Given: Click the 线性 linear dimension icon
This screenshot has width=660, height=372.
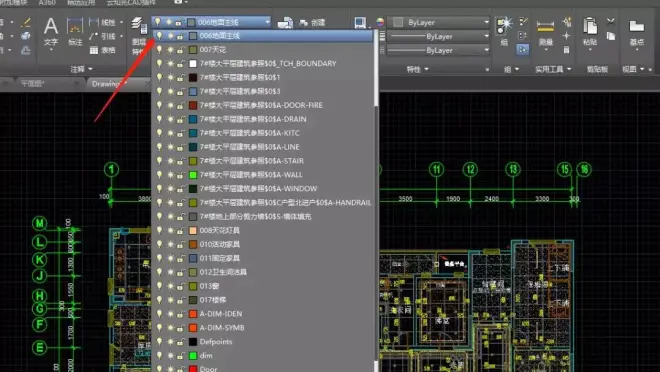Looking at the screenshot, I should [94, 22].
